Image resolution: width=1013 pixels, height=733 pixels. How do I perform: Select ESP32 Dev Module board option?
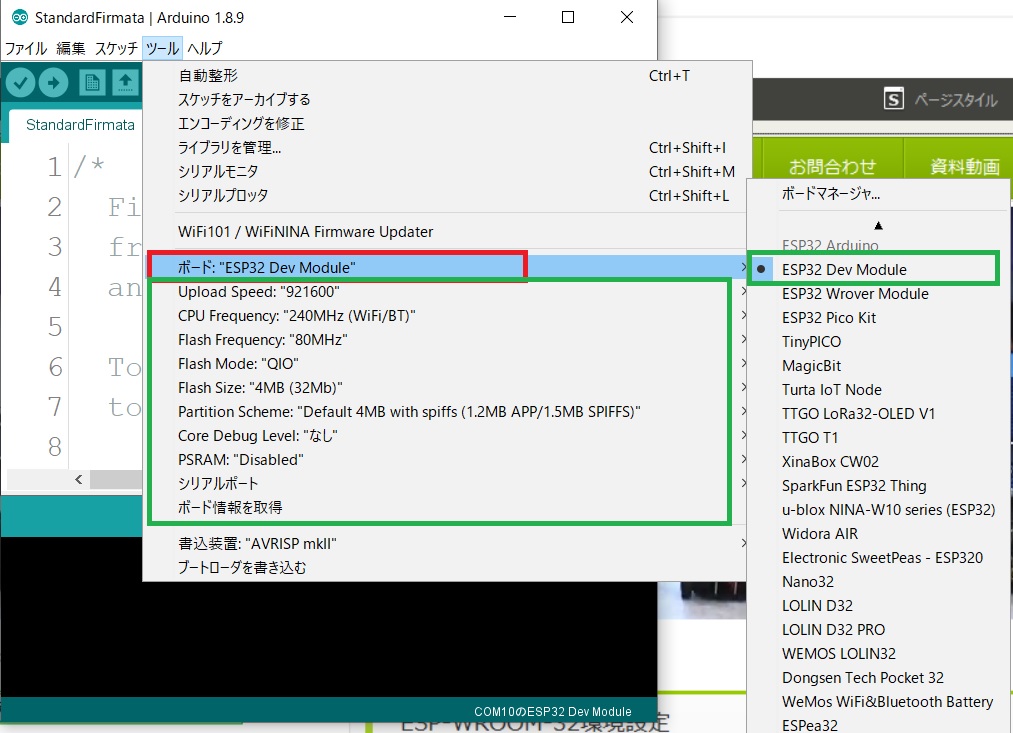coord(879,269)
